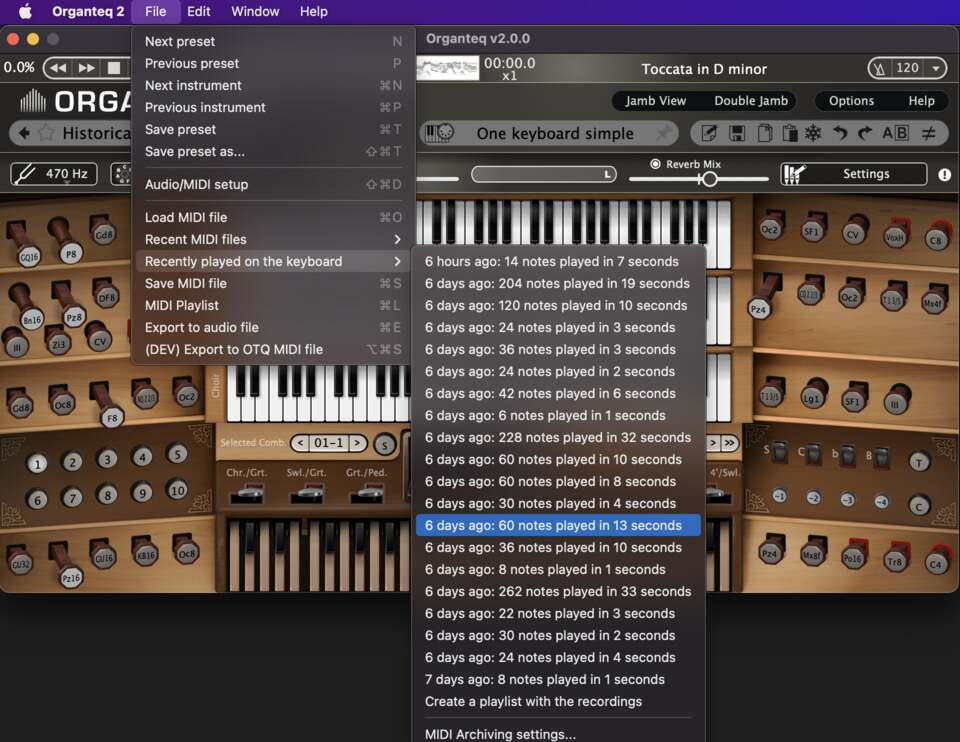Click the MIDI waveform thumbnail beside the timer
This screenshot has width=960, height=742.
(448, 68)
